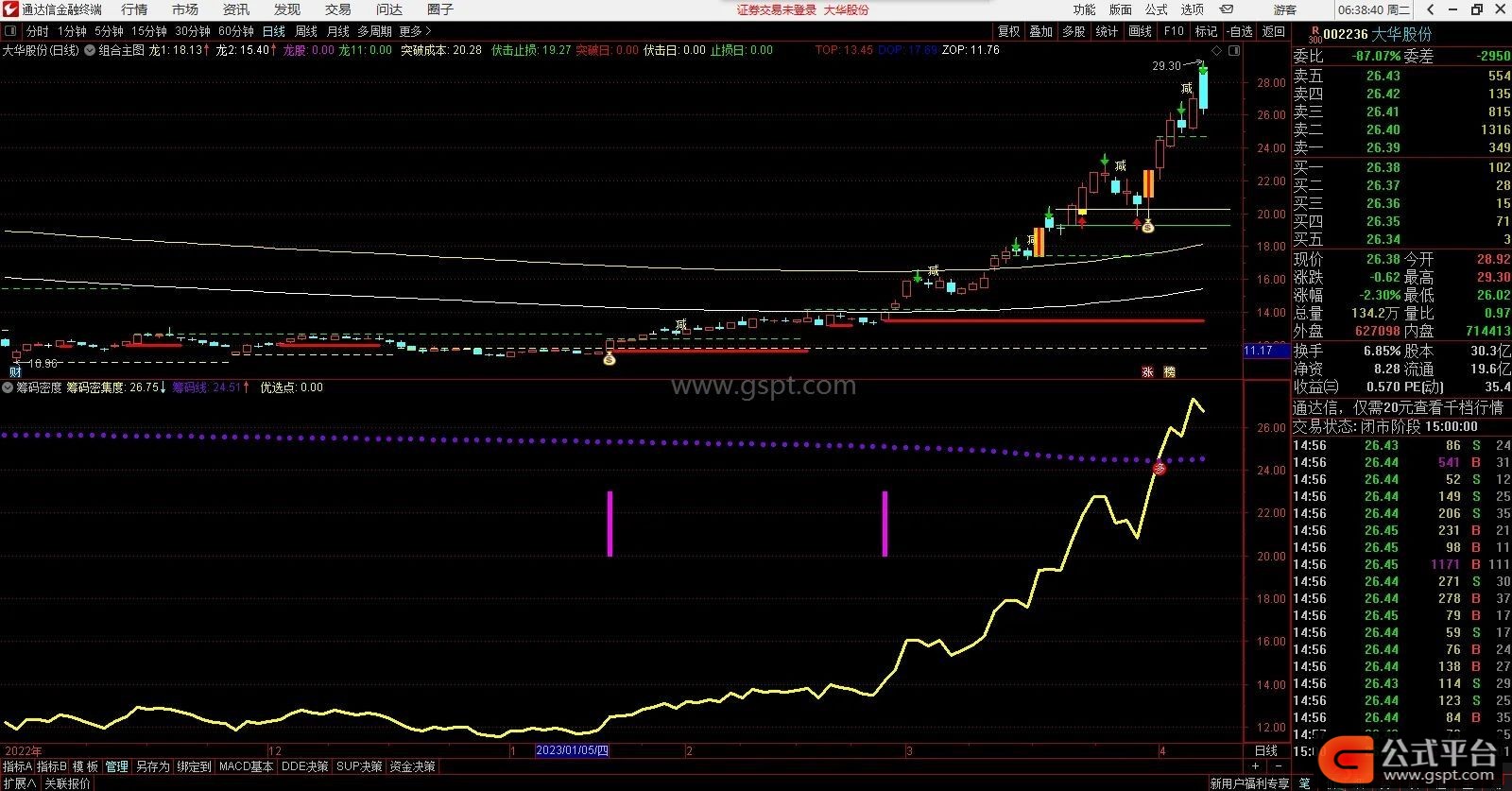The image size is (1512, 791).
Task: Click the 模板 template button
Action: (x=85, y=766)
